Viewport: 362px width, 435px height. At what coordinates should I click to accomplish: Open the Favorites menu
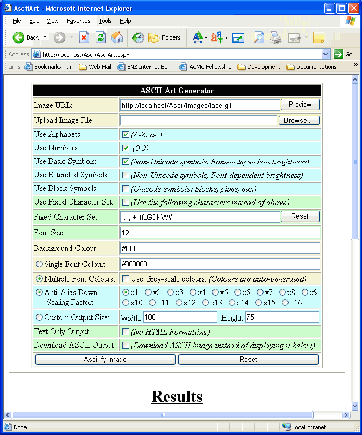78,21
